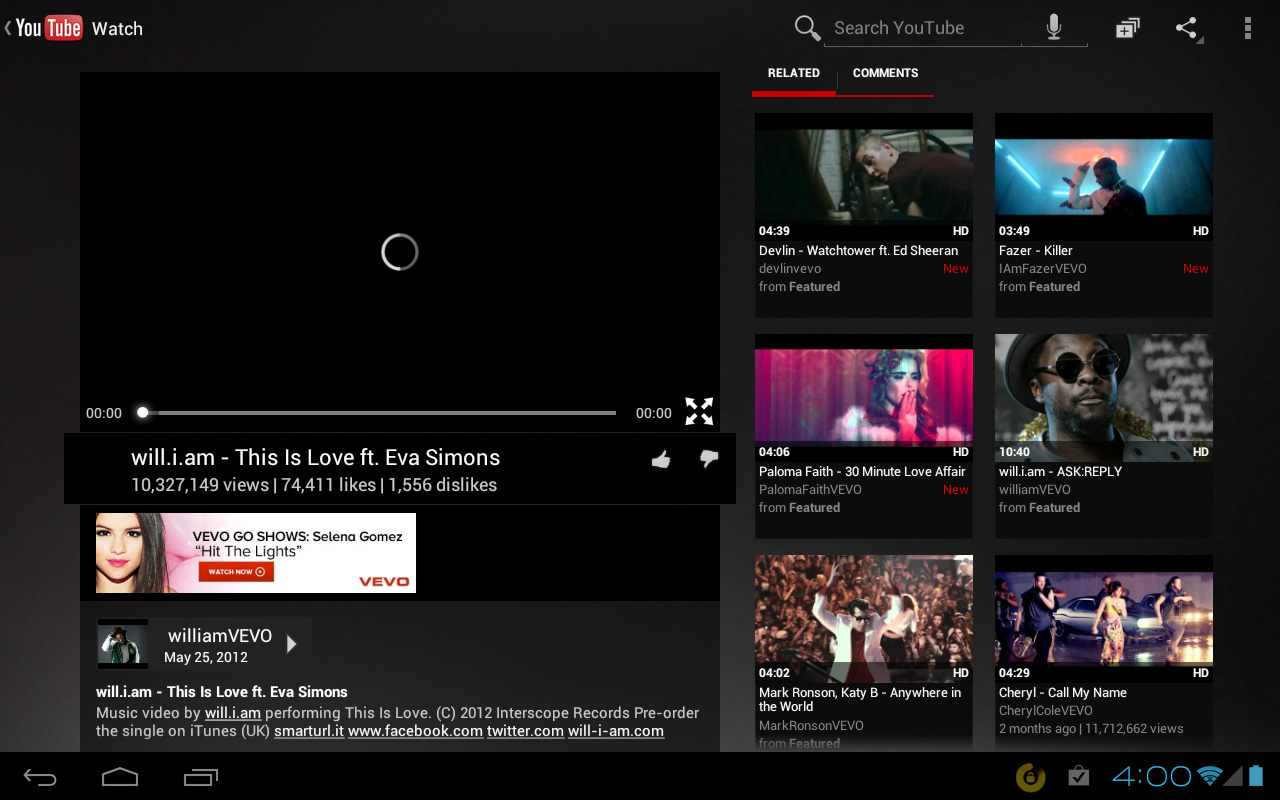Open the share icon menu

[1187, 28]
